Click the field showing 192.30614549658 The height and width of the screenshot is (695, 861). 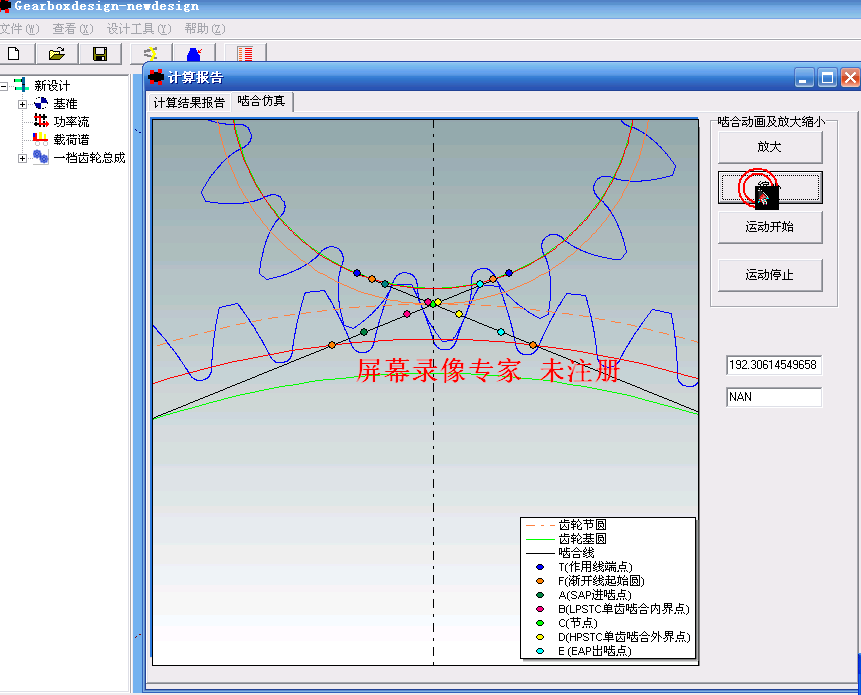(x=774, y=365)
